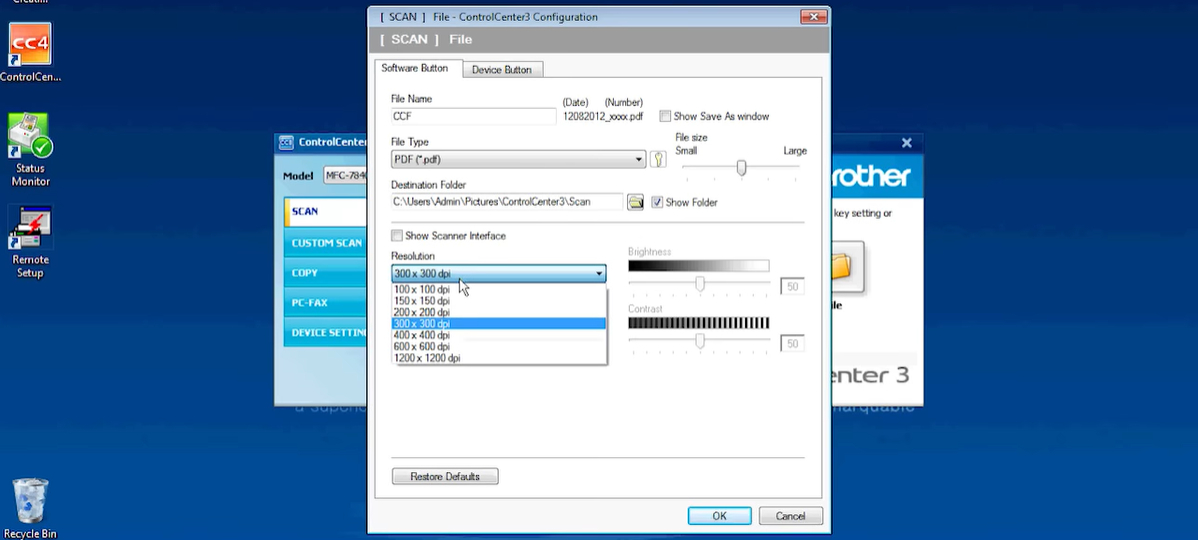Choose 400 x 400 dpi resolution
The width and height of the screenshot is (1199, 540).
tap(499, 335)
